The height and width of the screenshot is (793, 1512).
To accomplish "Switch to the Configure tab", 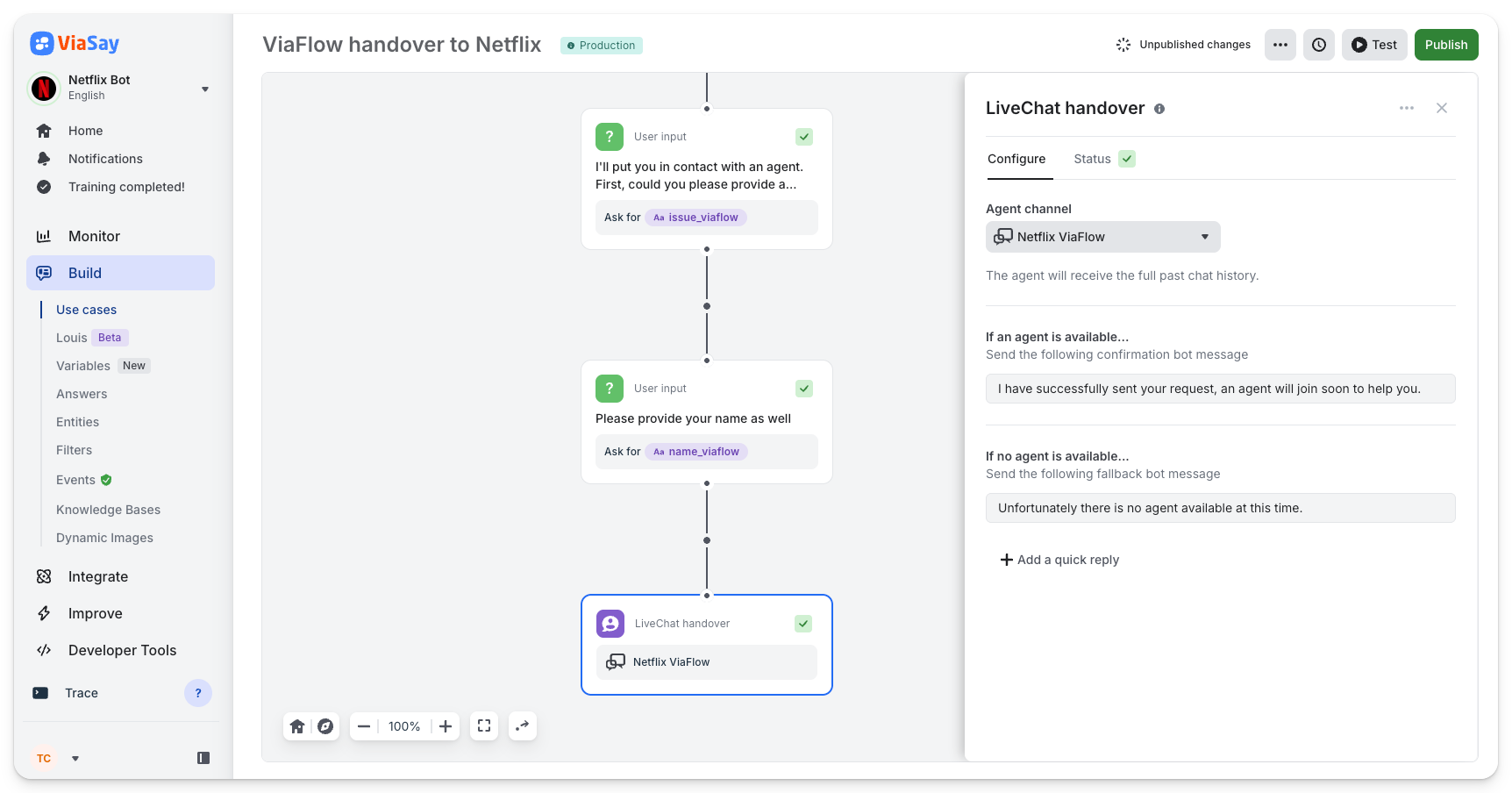I will pos(1016,159).
